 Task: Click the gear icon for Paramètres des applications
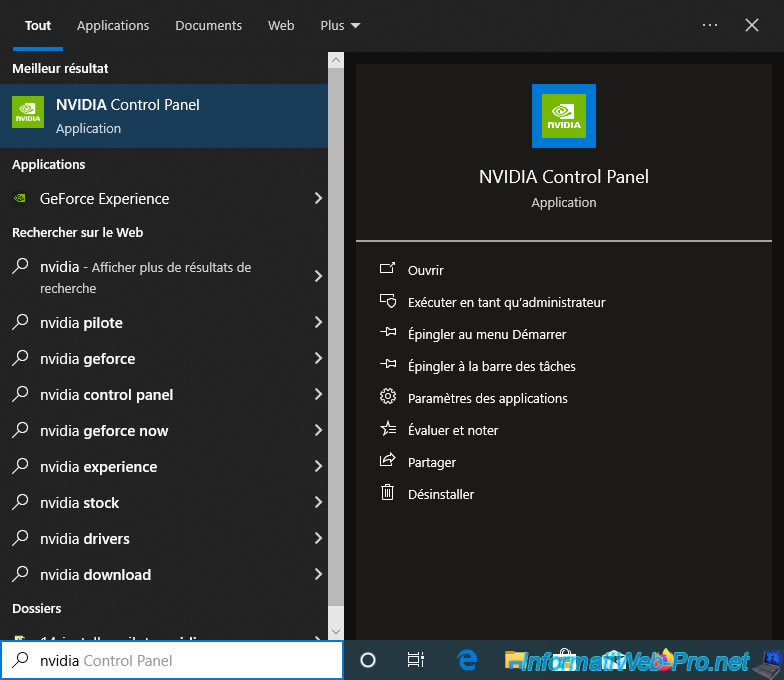click(387, 396)
